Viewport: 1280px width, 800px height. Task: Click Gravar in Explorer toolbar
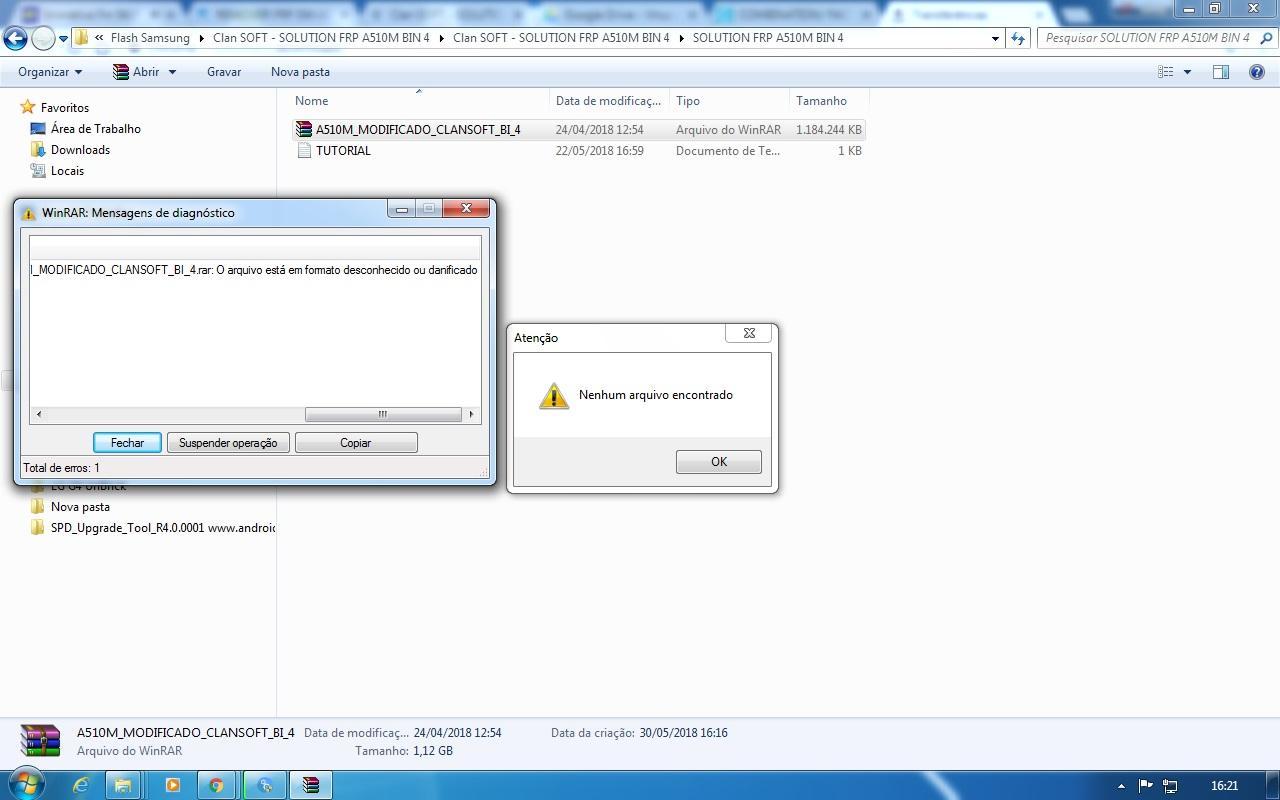click(x=224, y=72)
